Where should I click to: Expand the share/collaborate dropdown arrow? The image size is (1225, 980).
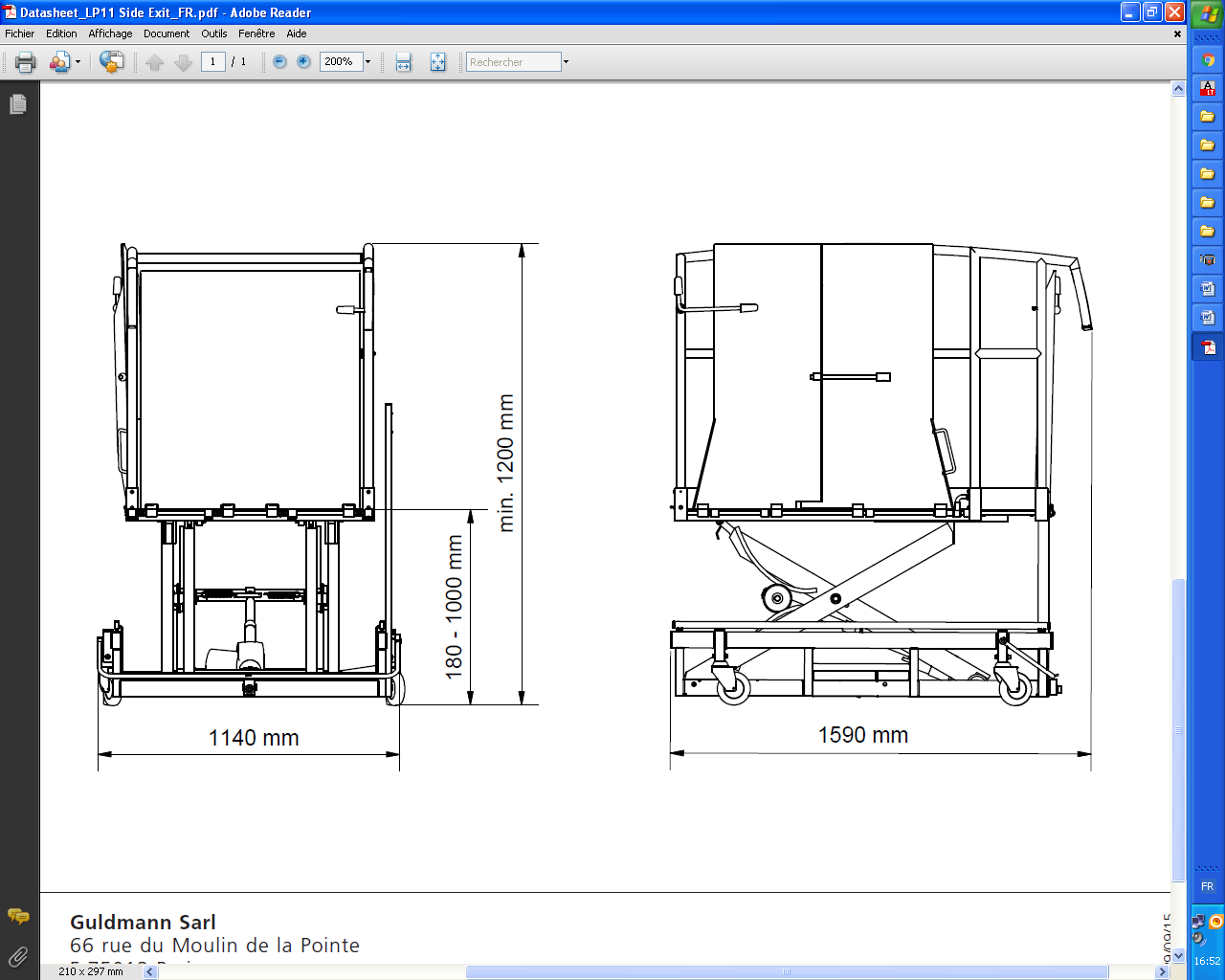click(x=78, y=62)
